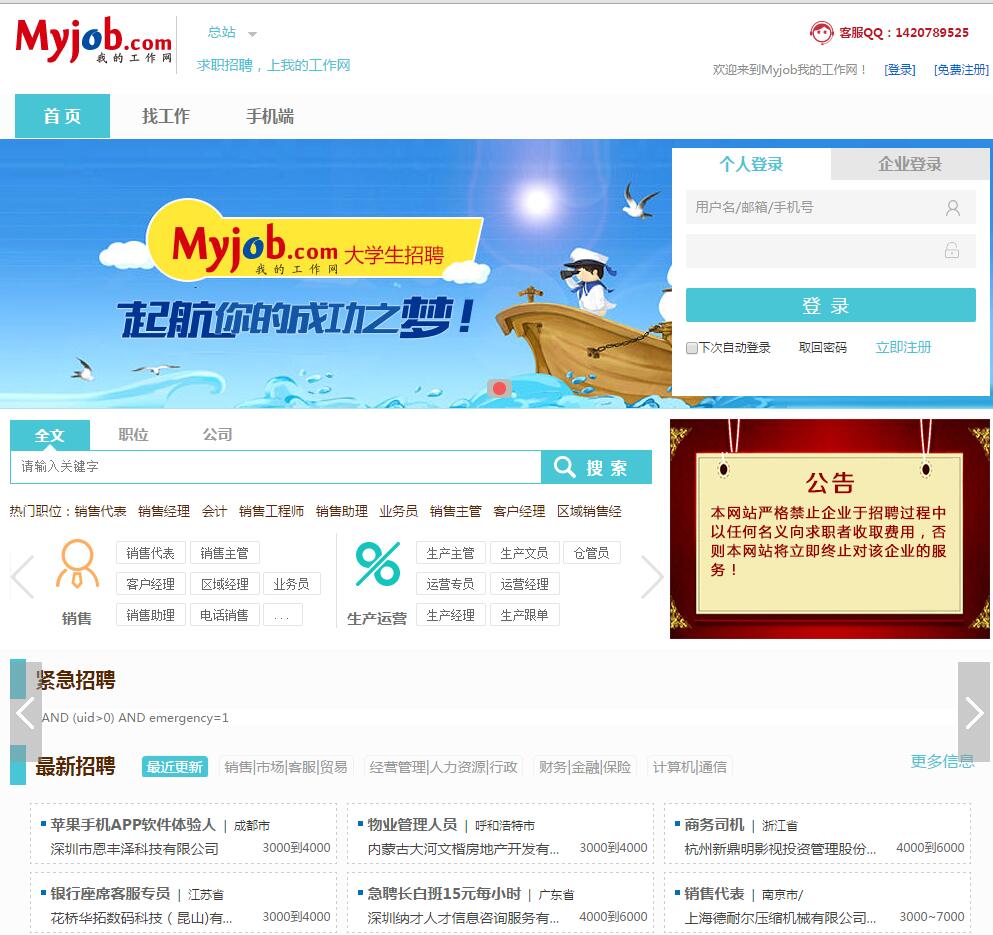Choose the 运营经理 category tag

[524, 584]
